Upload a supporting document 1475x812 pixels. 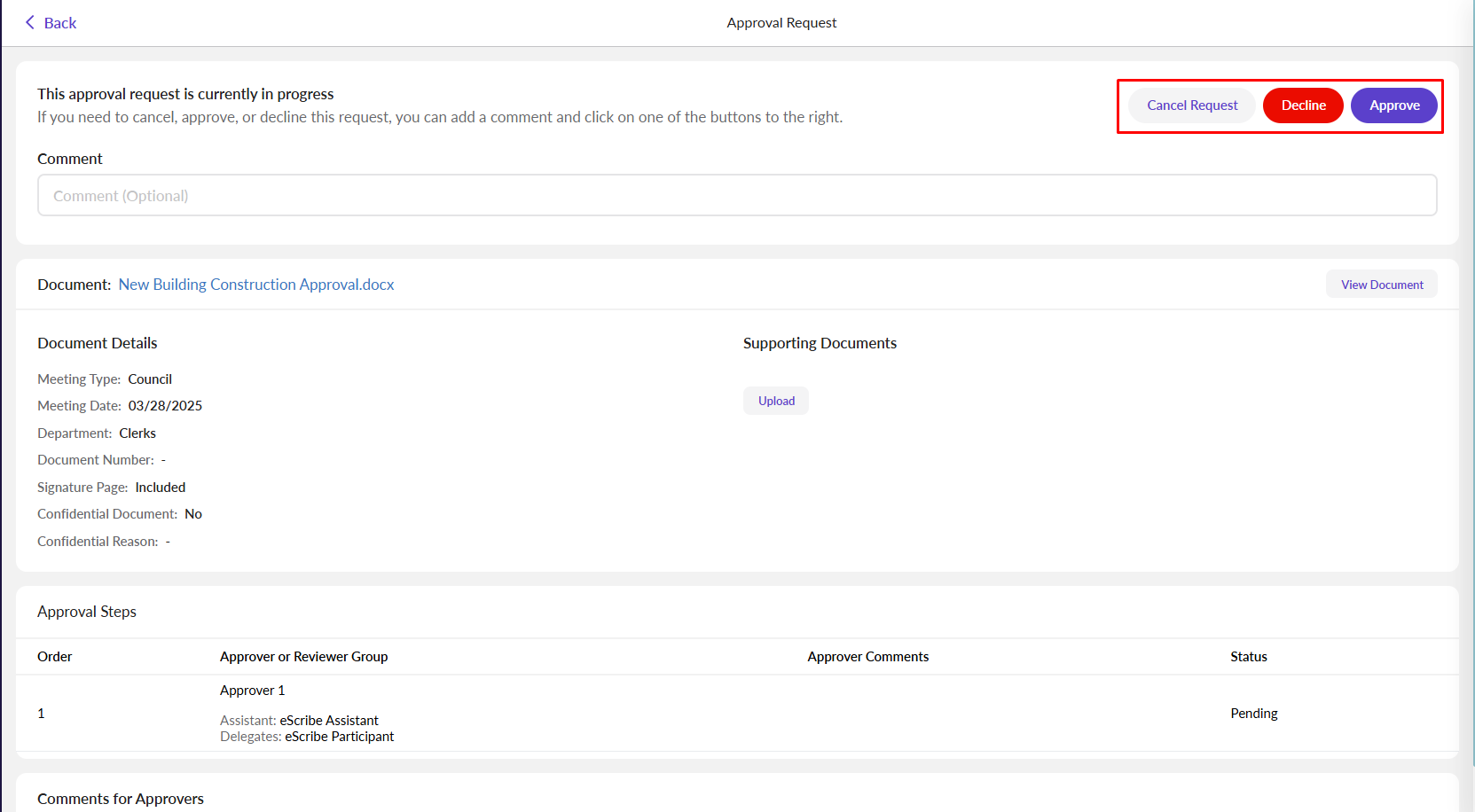tap(776, 401)
